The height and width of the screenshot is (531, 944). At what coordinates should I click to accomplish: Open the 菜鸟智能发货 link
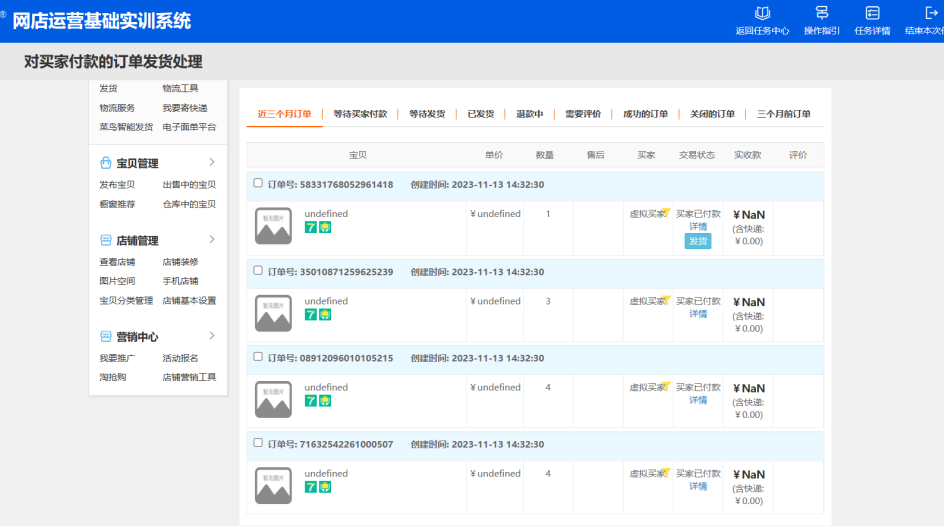click(x=126, y=127)
